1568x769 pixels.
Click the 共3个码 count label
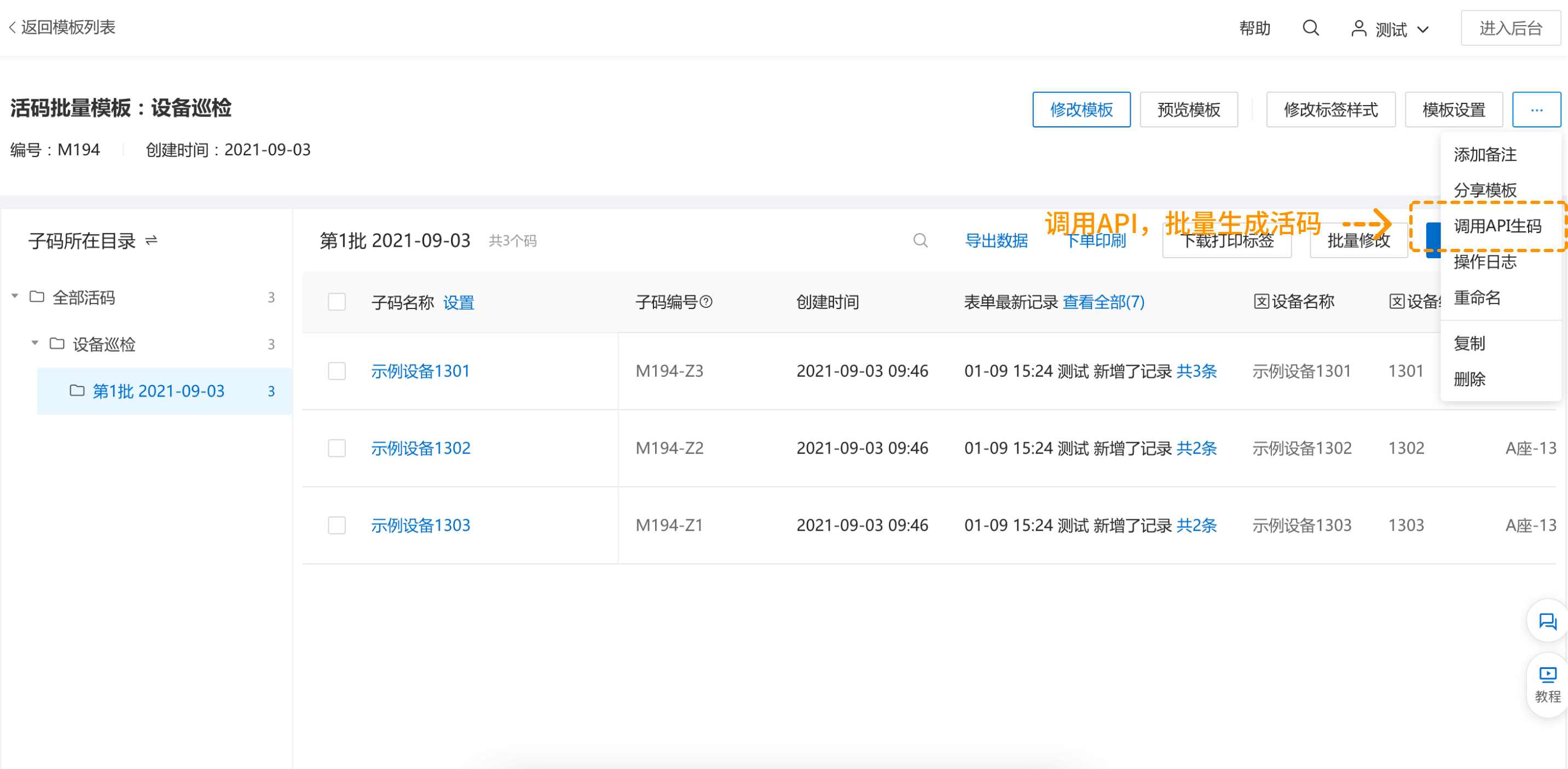coord(512,241)
